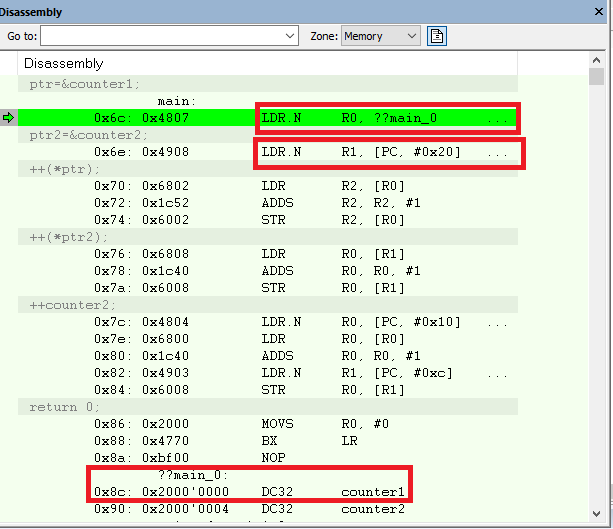Image resolution: width=613 pixels, height=529 pixels.
Task: Select LDR R0, [R0] at 0x7e
Action: tap(268, 339)
